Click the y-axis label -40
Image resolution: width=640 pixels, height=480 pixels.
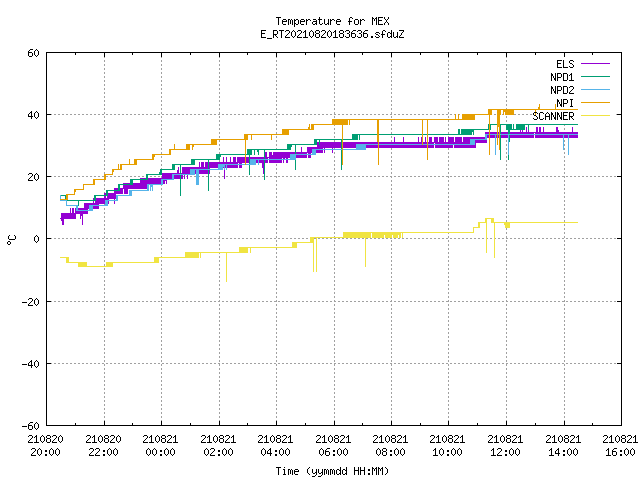(x=31, y=364)
